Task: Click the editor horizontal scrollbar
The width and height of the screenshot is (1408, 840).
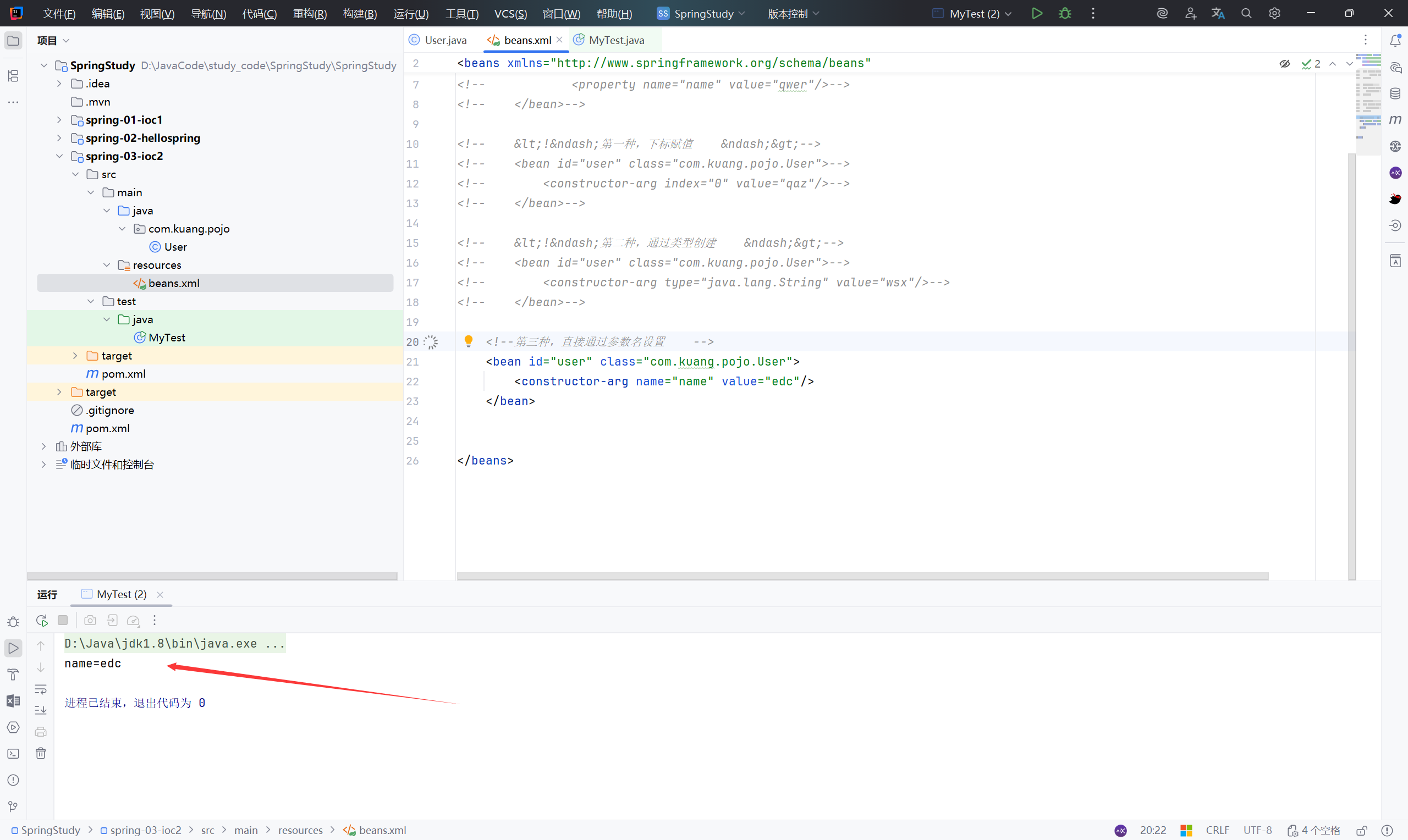Action: 862,576
